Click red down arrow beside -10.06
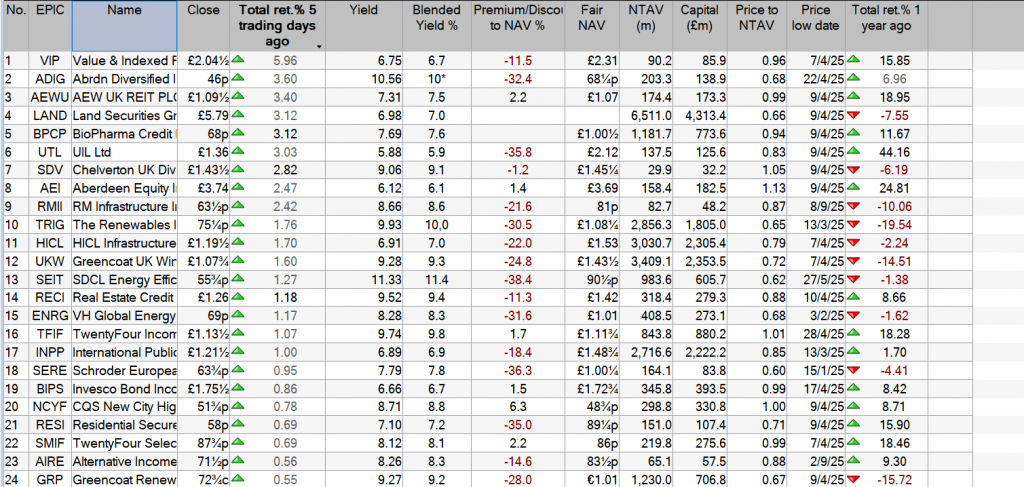Image resolution: width=1024 pixels, height=487 pixels. point(854,206)
